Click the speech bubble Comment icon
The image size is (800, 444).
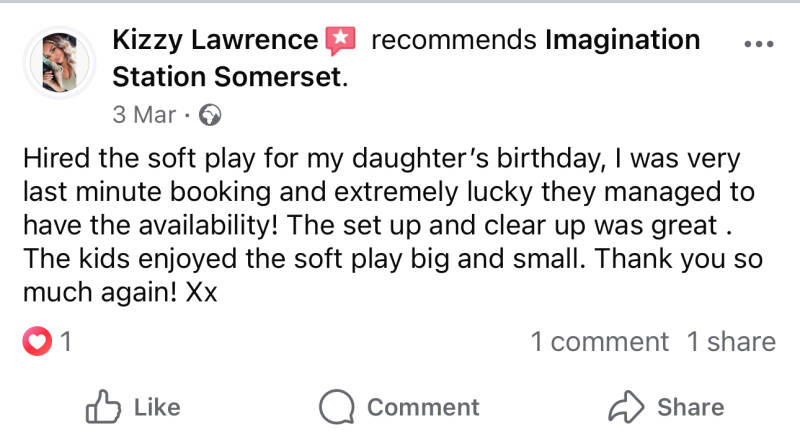coord(338,407)
